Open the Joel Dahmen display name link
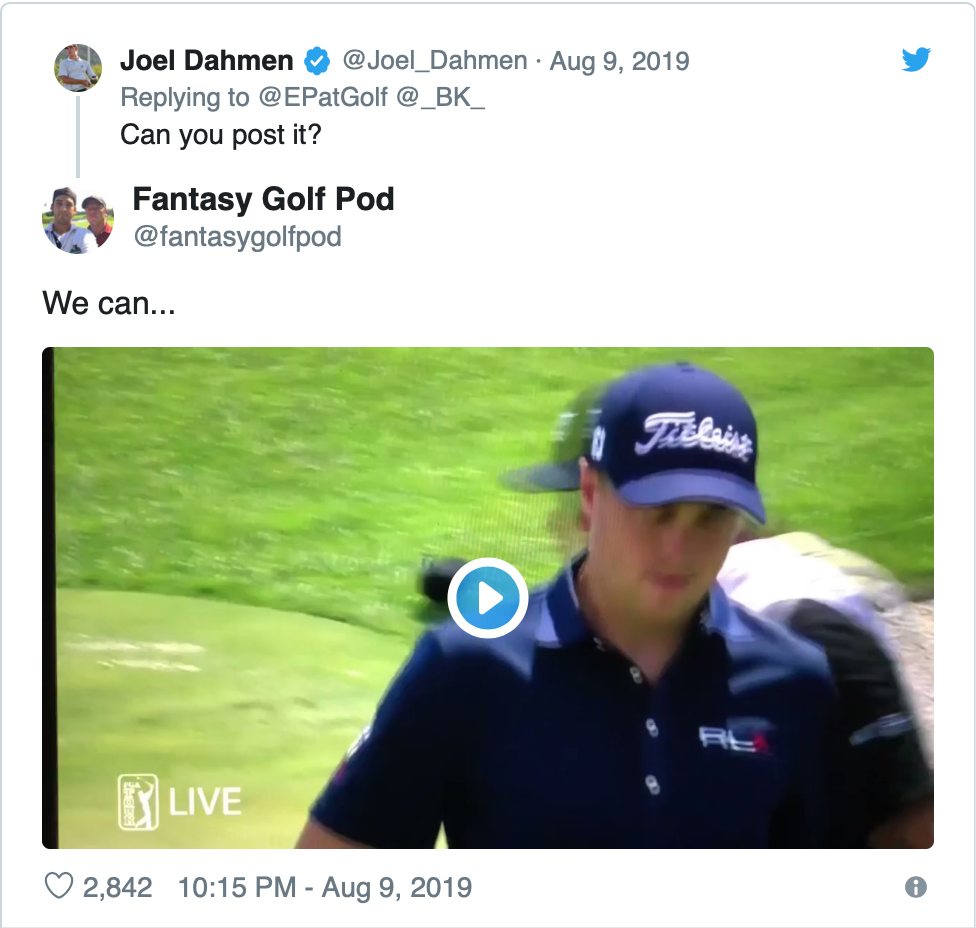The height and width of the screenshot is (928, 976). click(x=207, y=61)
